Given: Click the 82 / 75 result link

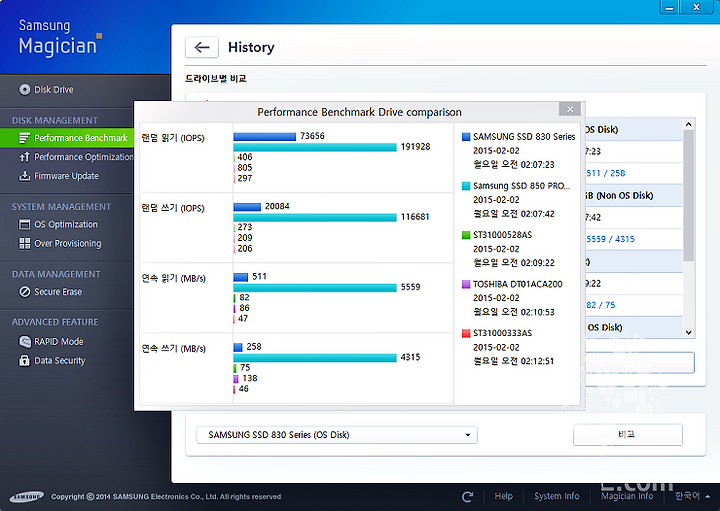Looking at the screenshot, I should pyautogui.click(x=601, y=305).
